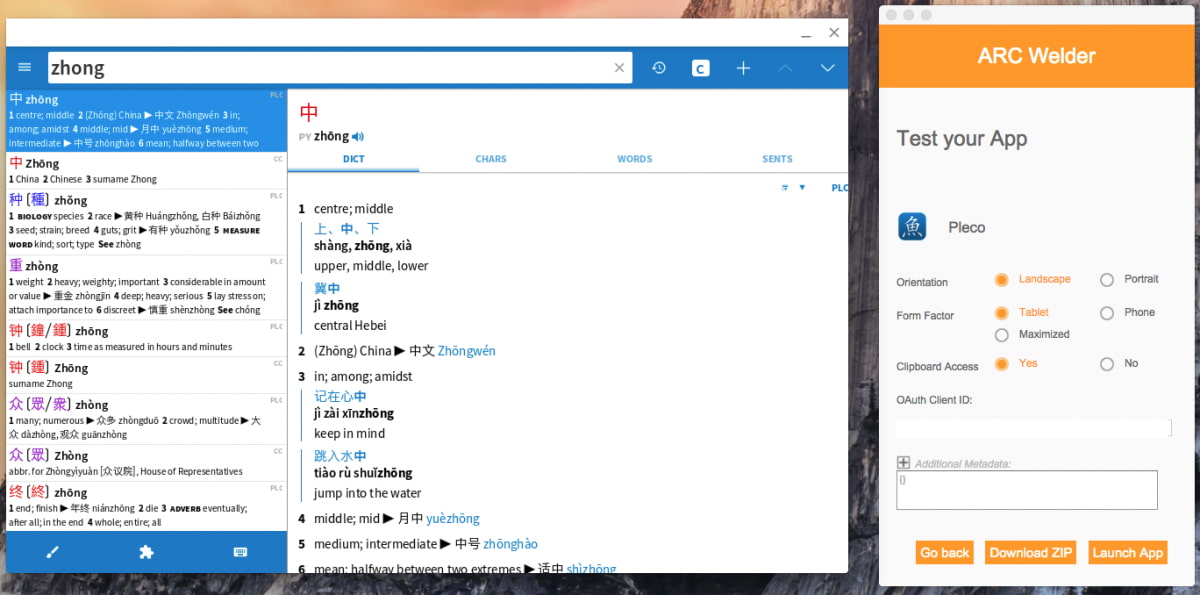Image resolution: width=1200 pixels, height=595 pixels.
Task: Switch to the CHARS tab
Action: [x=491, y=158]
